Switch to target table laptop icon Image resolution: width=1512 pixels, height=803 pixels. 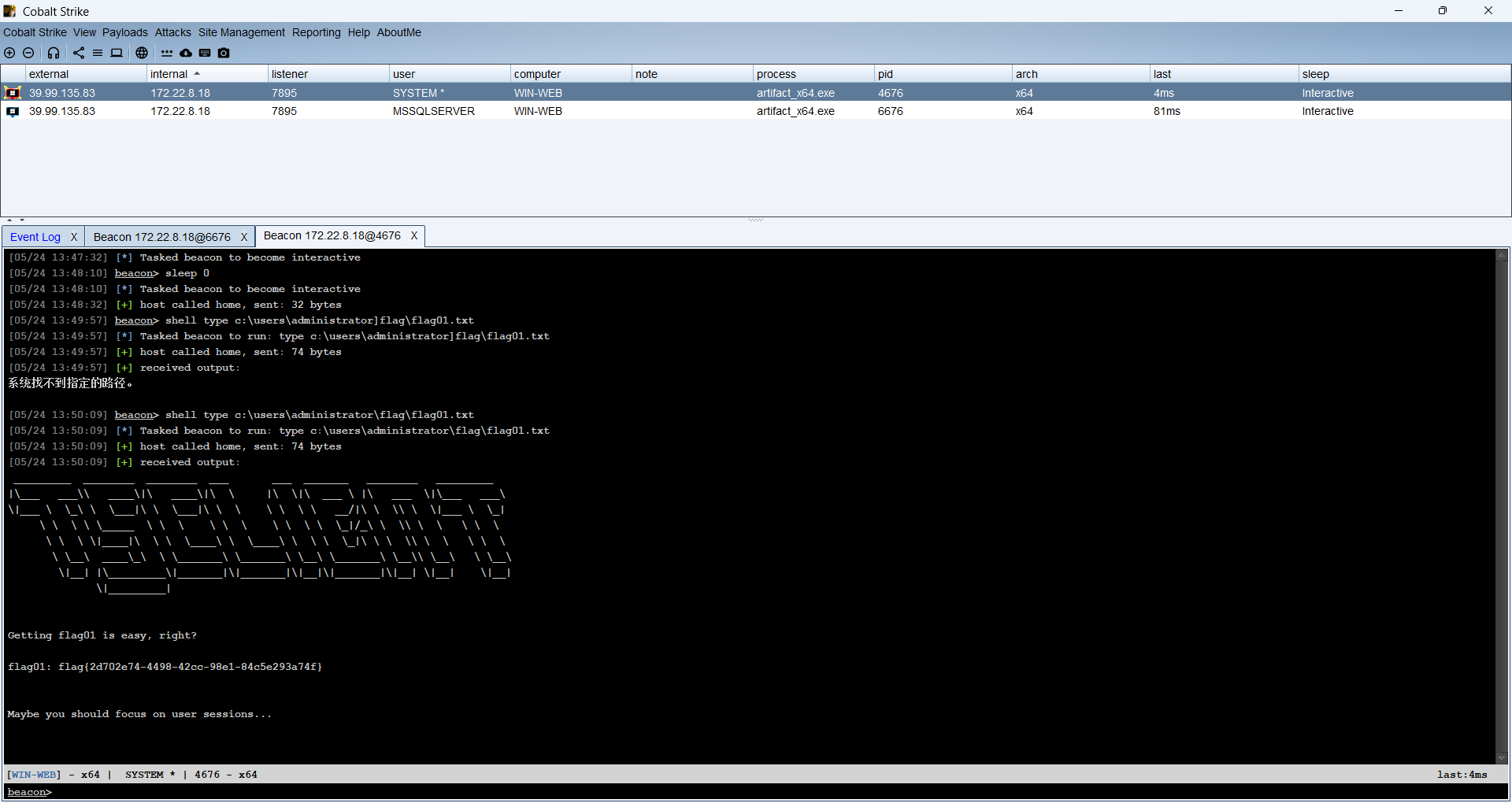coord(117,53)
